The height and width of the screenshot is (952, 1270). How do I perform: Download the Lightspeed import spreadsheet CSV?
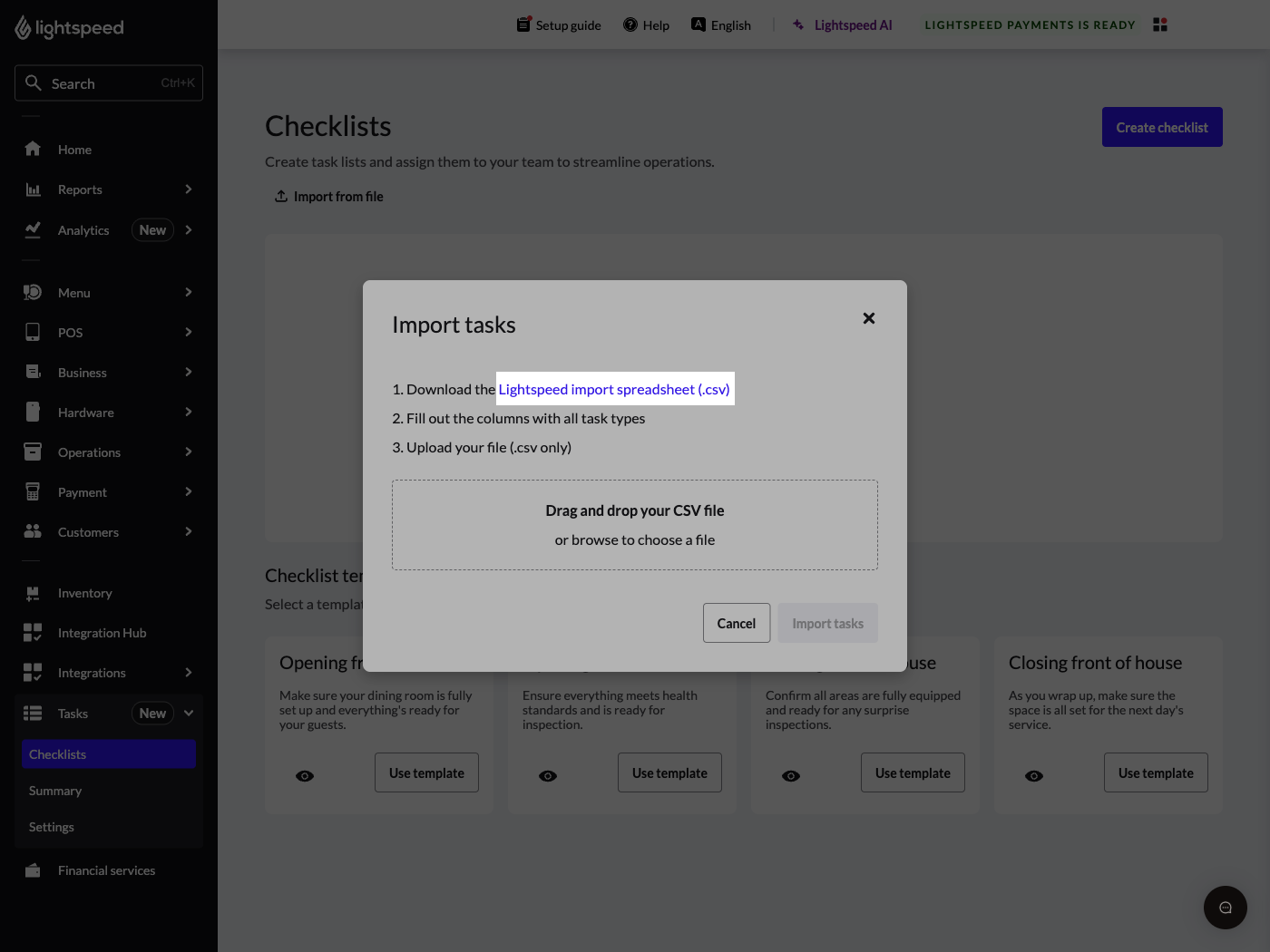(614, 388)
